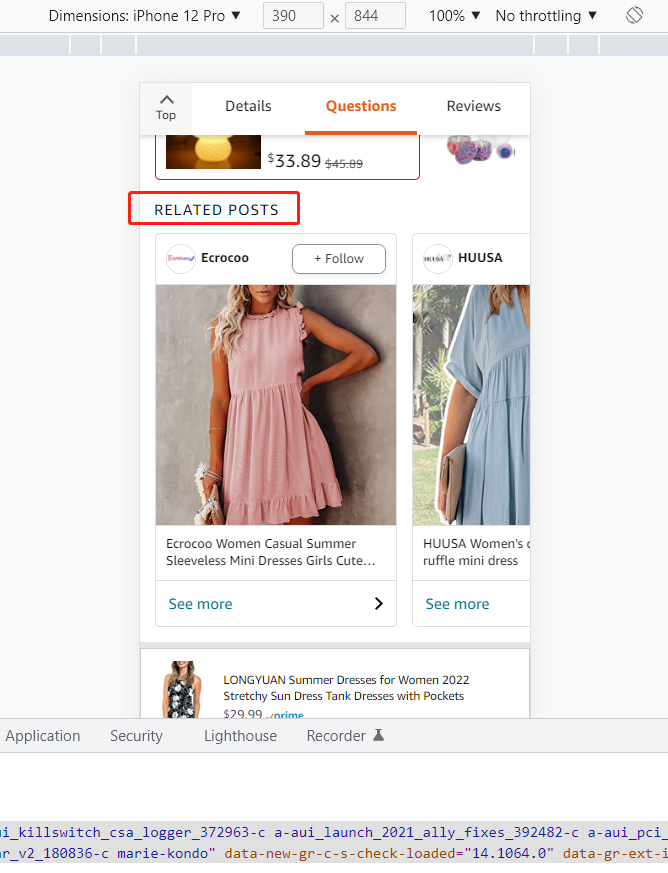This screenshot has width=668, height=873.
Task: Open the Recorder DevTools tab
Action: coord(345,735)
